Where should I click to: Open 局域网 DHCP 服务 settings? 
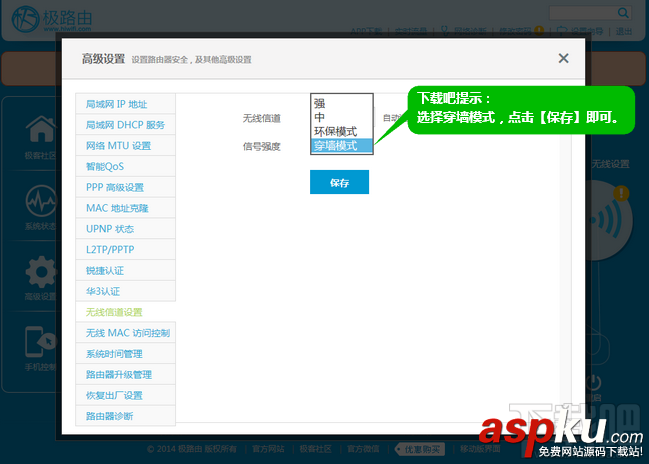click(x=125, y=125)
